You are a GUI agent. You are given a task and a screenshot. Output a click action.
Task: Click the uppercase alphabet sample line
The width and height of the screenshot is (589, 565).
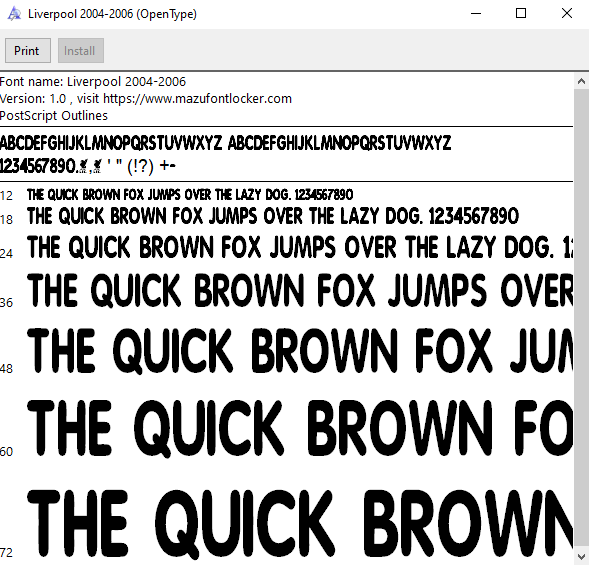tap(225, 143)
